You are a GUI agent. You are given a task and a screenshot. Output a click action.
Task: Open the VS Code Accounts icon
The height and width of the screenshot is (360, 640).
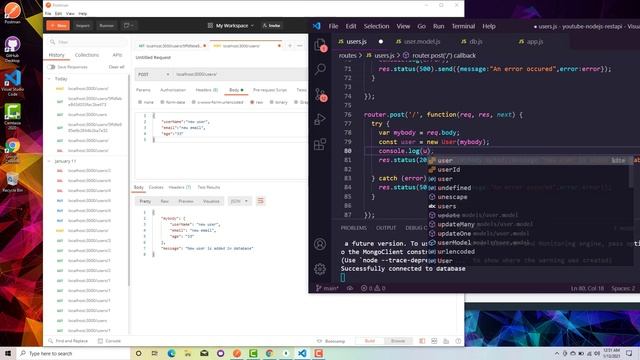320,244
